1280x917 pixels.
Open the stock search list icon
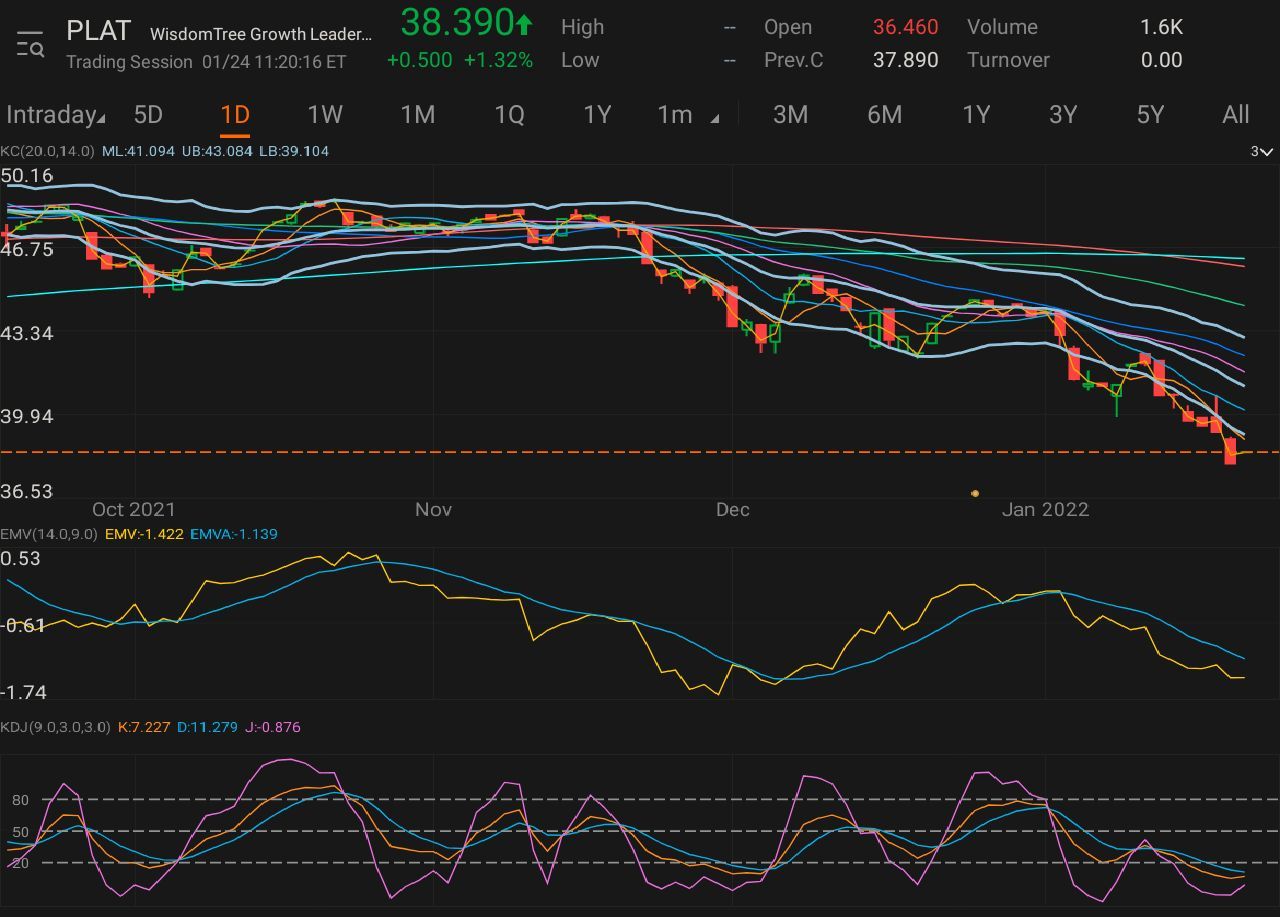(x=30, y=44)
